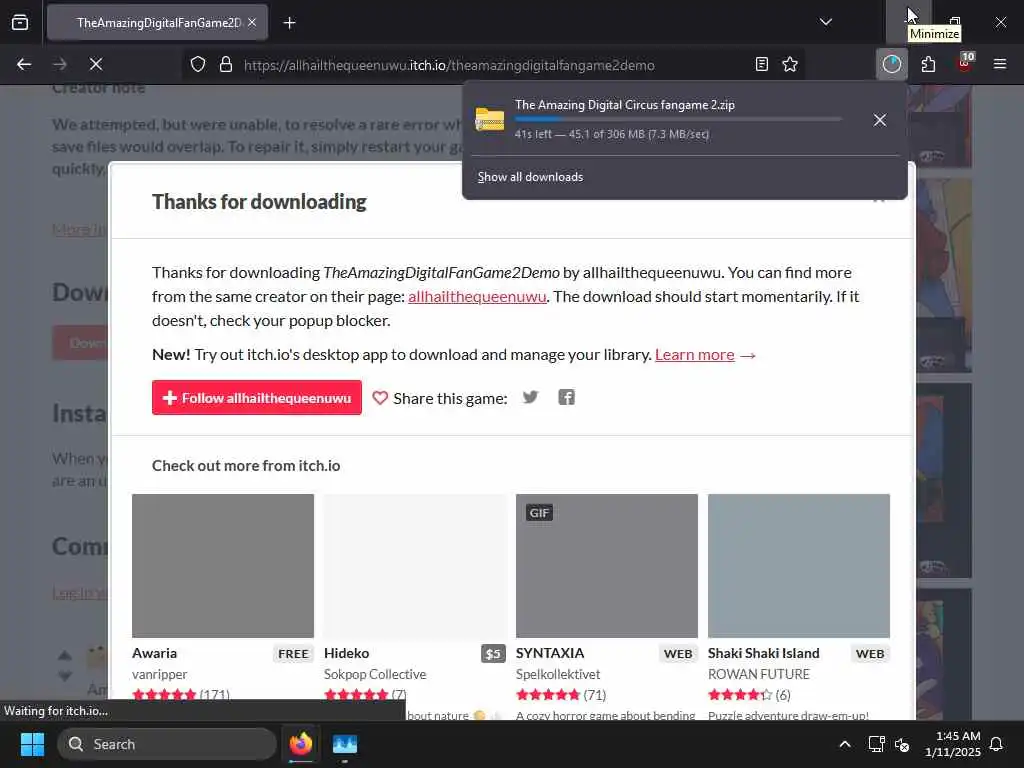Show hidden system tray icons
Image resolution: width=1024 pixels, height=768 pixels.
844,744
